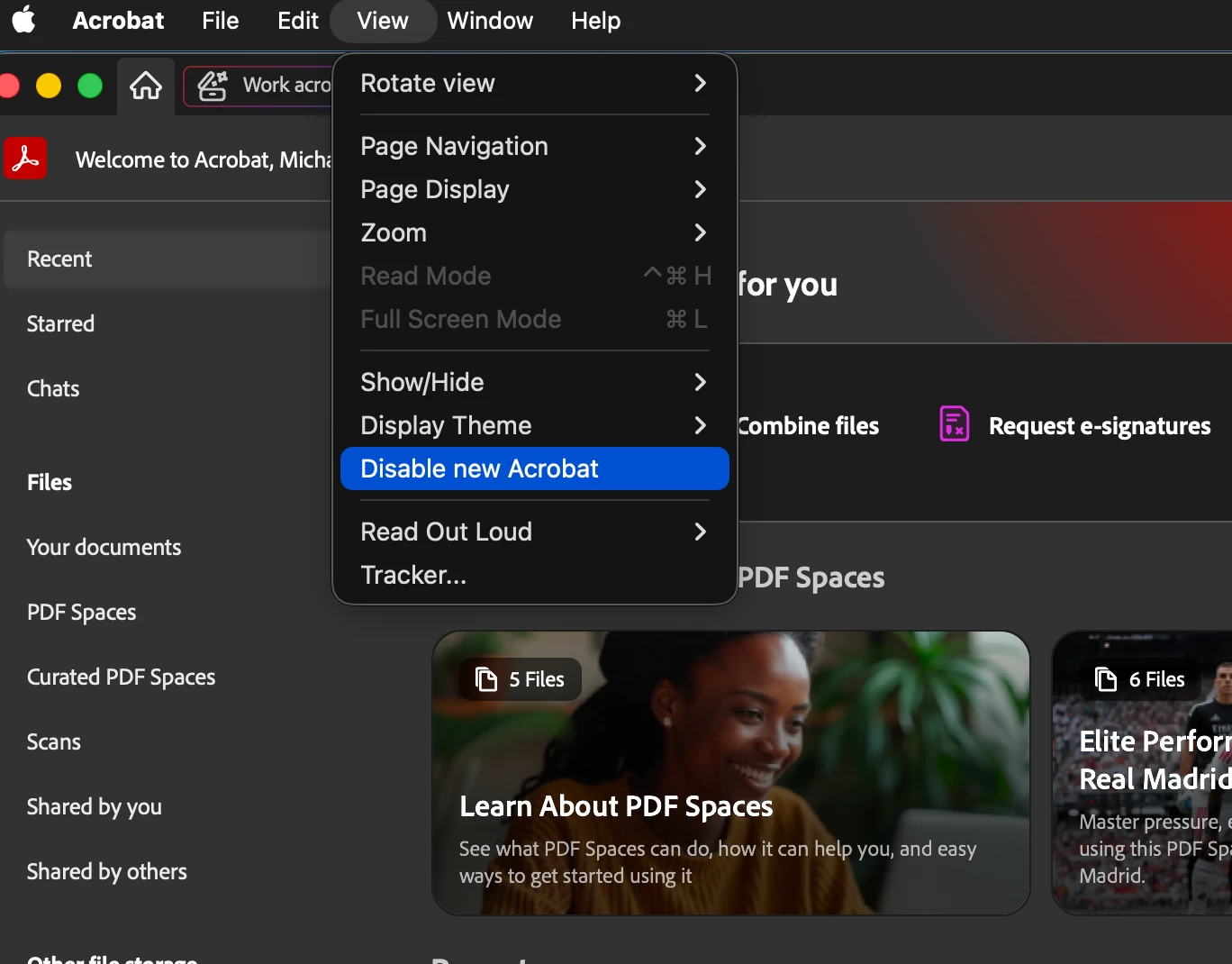Open the File menu
1232x964 pixels.
pos(221,20)
